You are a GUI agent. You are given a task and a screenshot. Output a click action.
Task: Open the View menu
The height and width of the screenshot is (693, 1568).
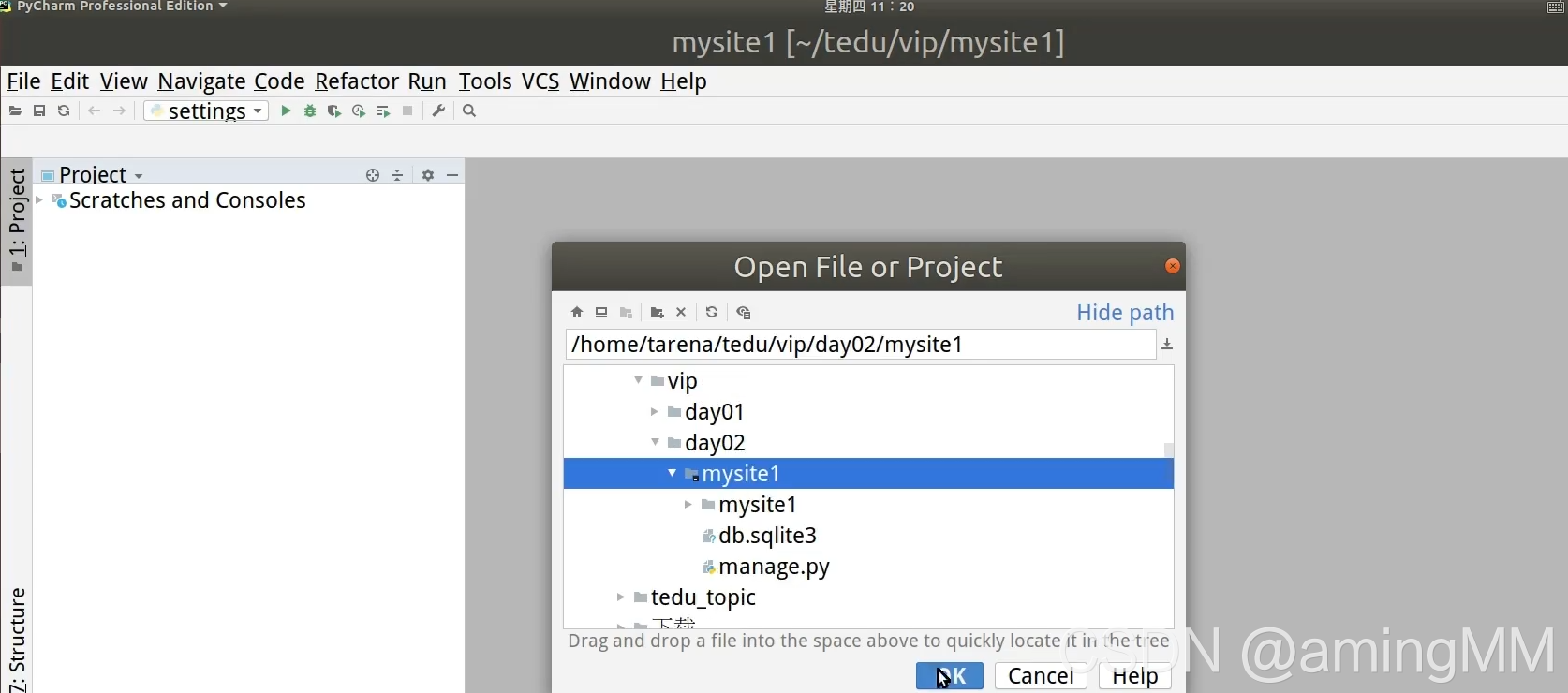124,81
